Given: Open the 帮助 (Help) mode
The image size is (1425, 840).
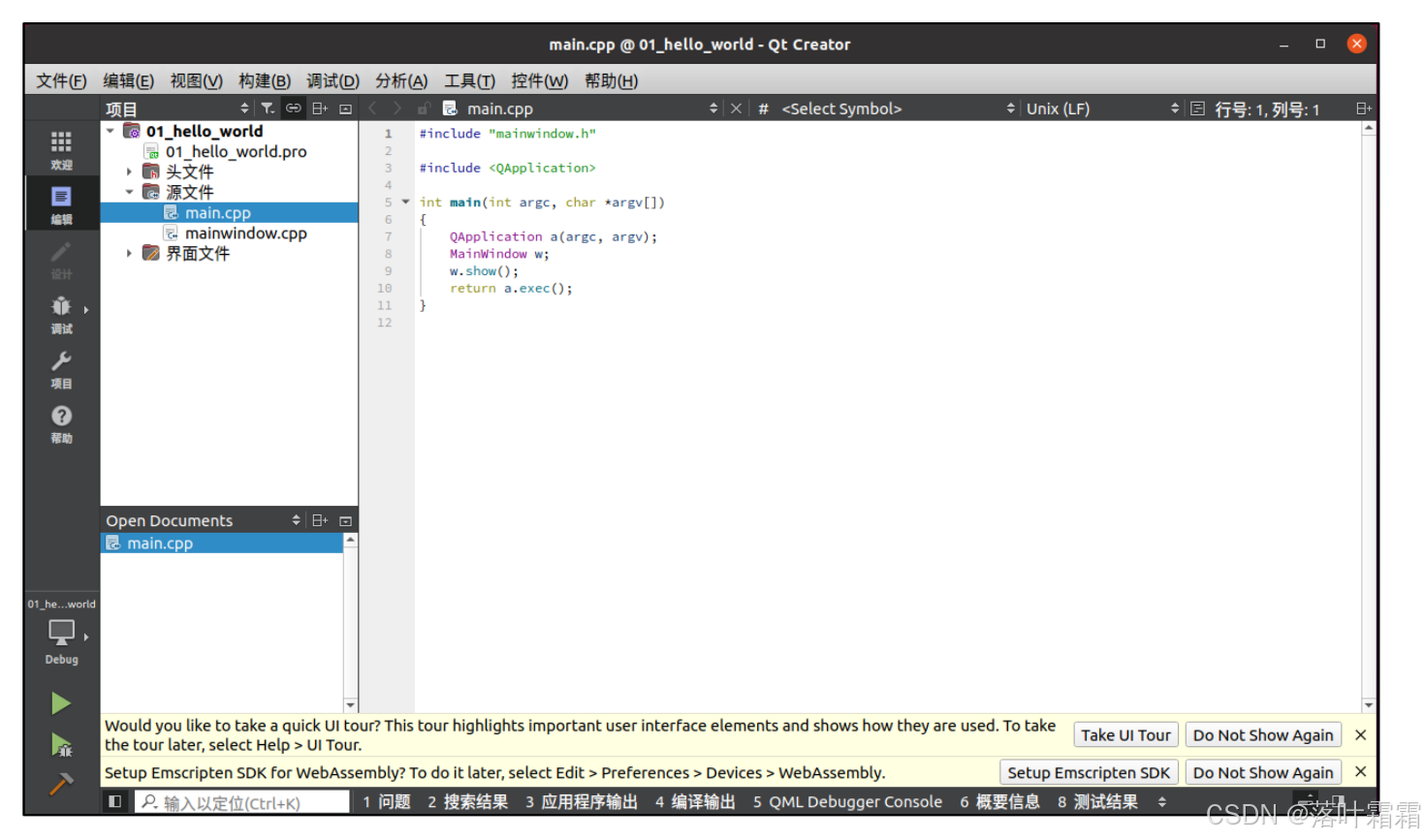Looking at the screenshot, I should pos(61,423).
